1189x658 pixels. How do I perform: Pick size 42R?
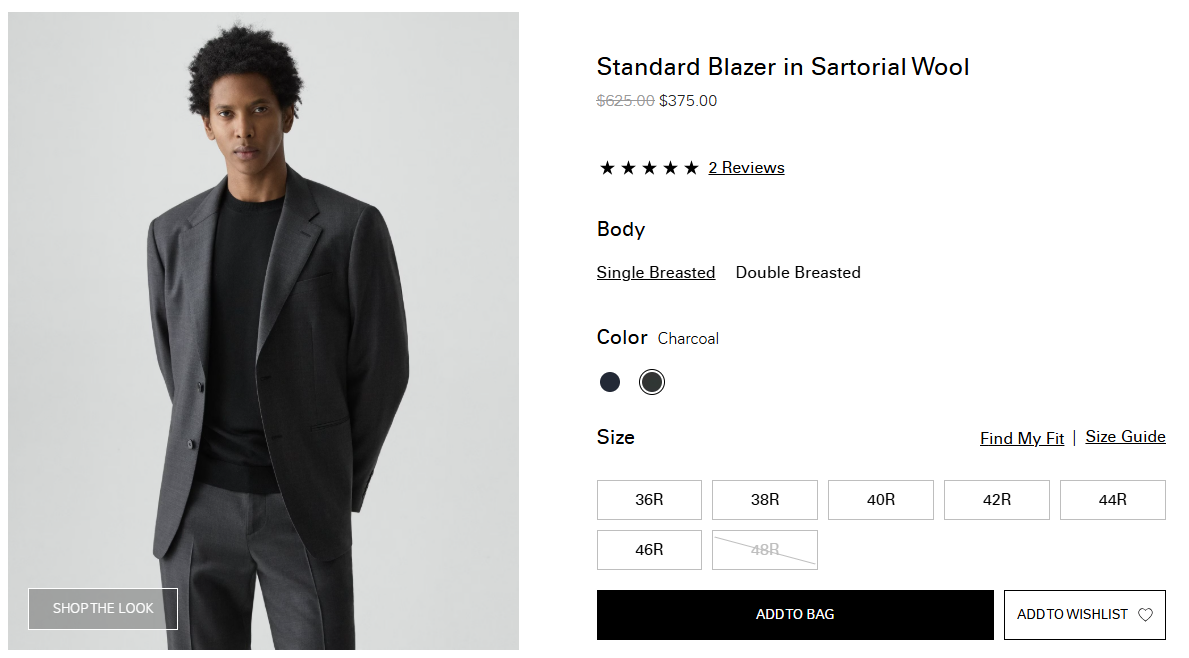point(996,500)
